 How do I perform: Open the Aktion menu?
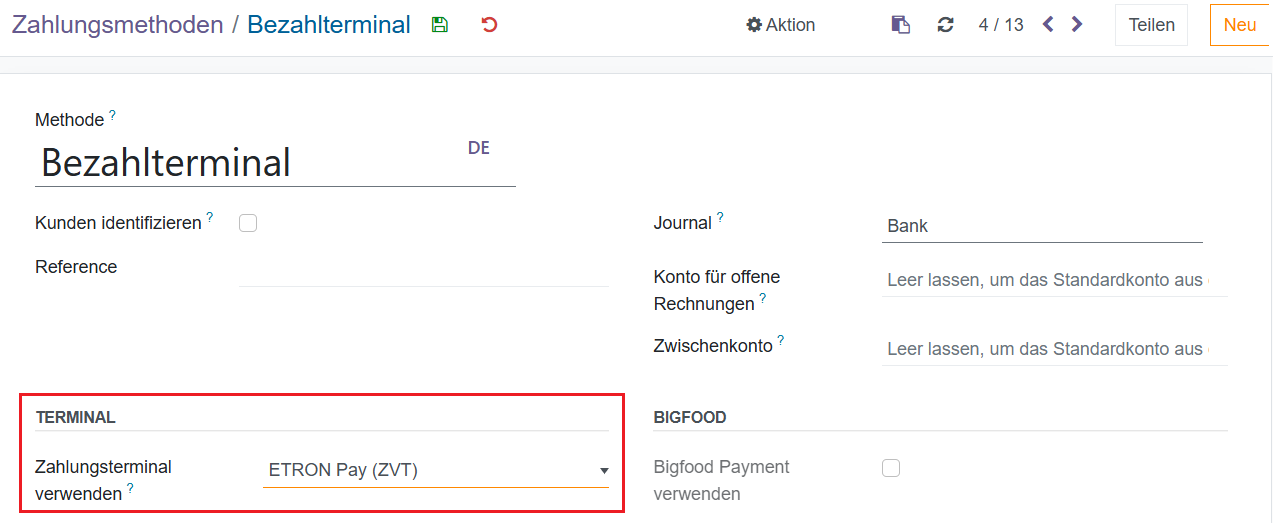point(781,25)
